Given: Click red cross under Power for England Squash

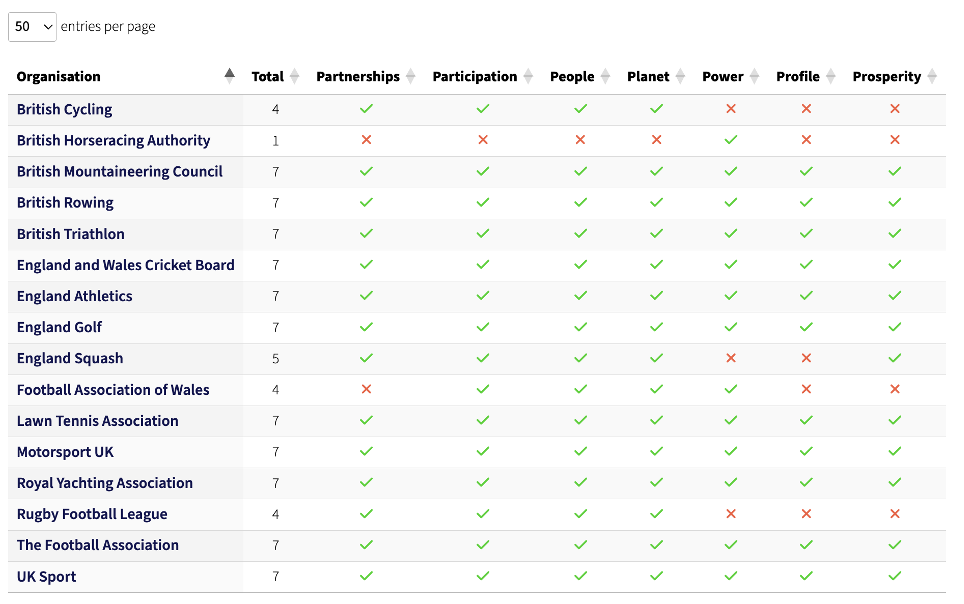Looking at the screenshot, I should tap(731, 358).
